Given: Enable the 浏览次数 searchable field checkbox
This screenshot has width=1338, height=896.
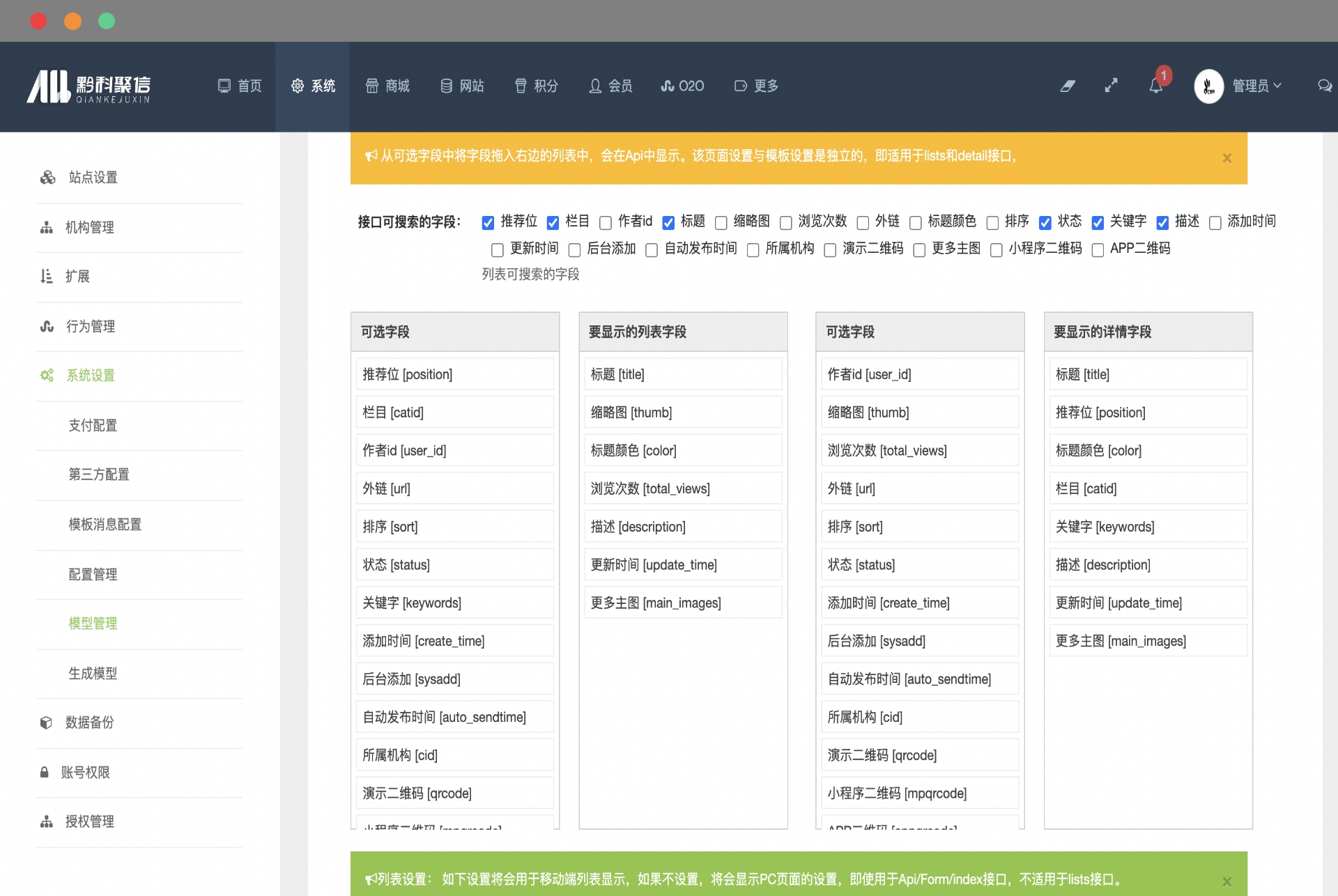Looking at the screenshot, I should (787, 222).
